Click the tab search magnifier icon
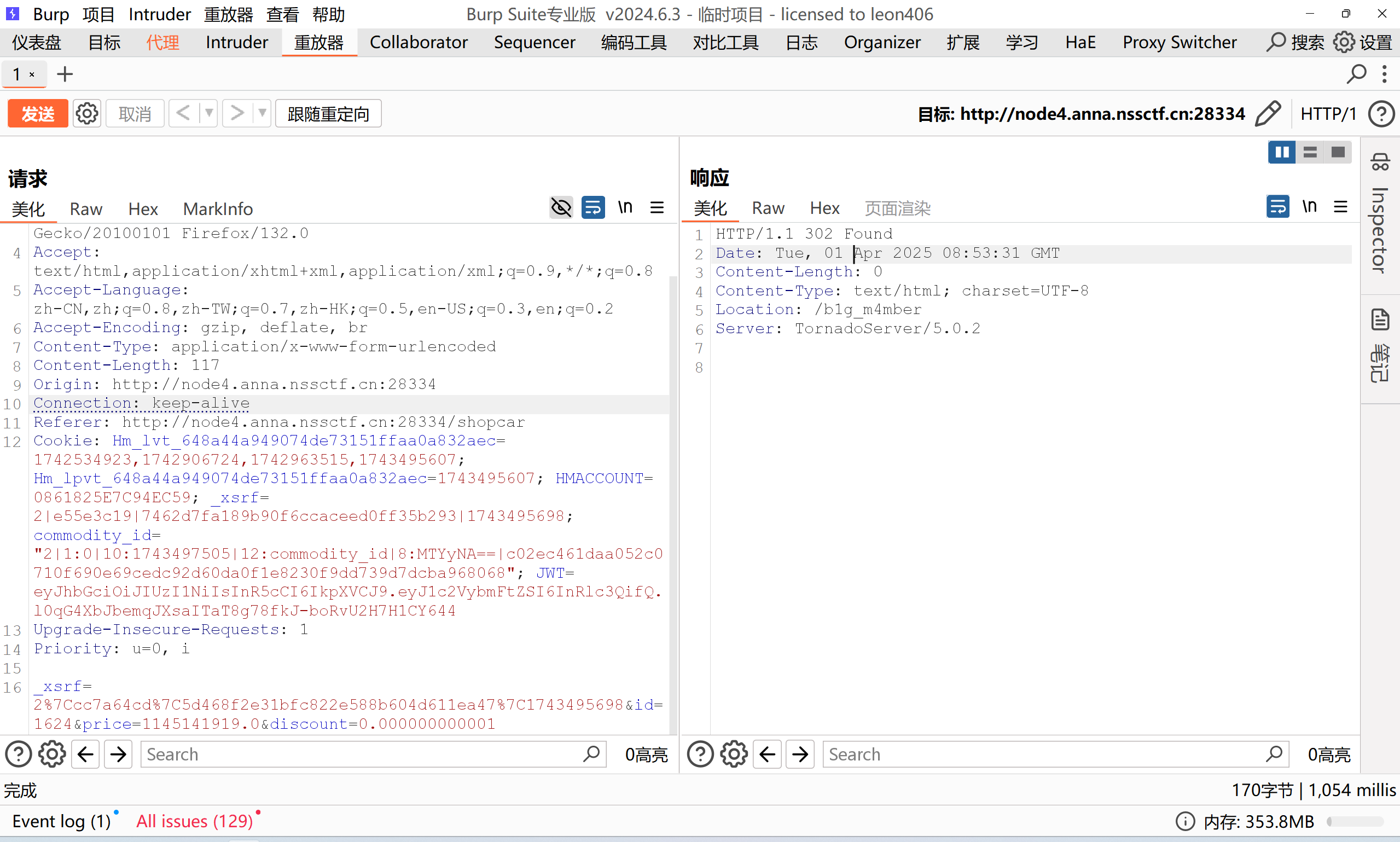Screen dimensions: 1400x842 click(1356, 74)
